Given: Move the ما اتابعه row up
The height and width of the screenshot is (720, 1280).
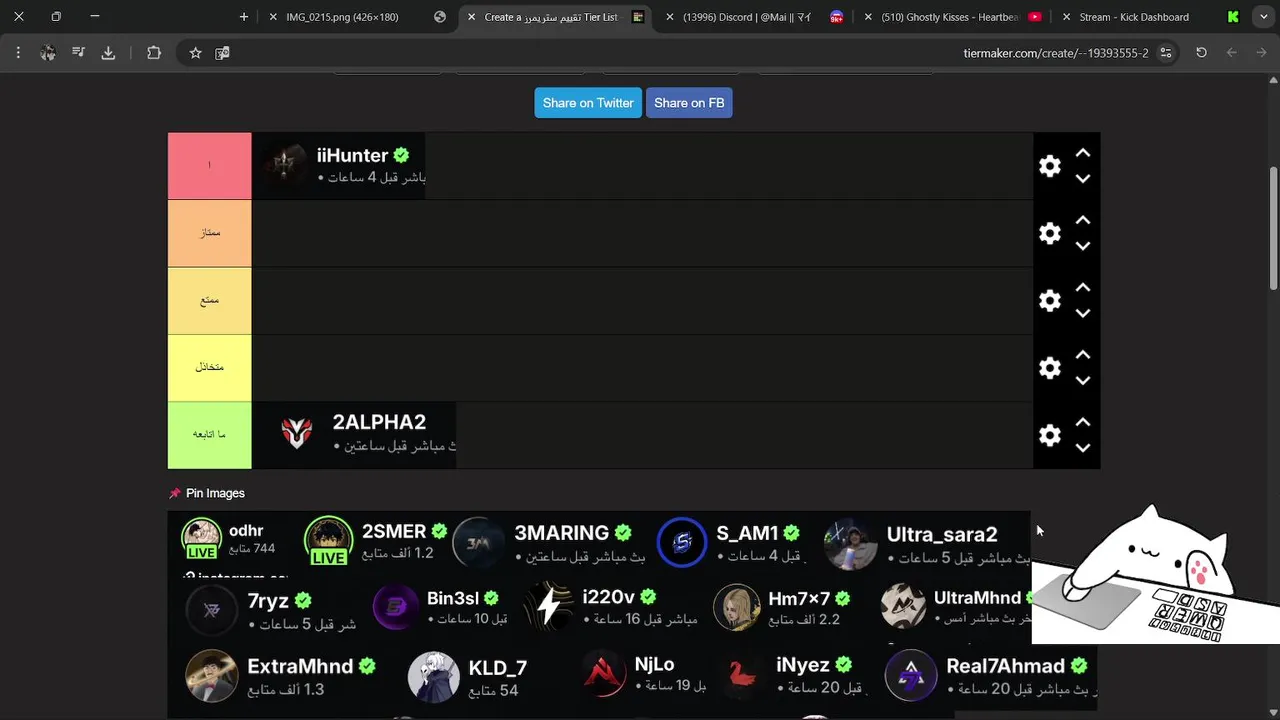Looking at the screenshot, I should [x=1083, y=423].
